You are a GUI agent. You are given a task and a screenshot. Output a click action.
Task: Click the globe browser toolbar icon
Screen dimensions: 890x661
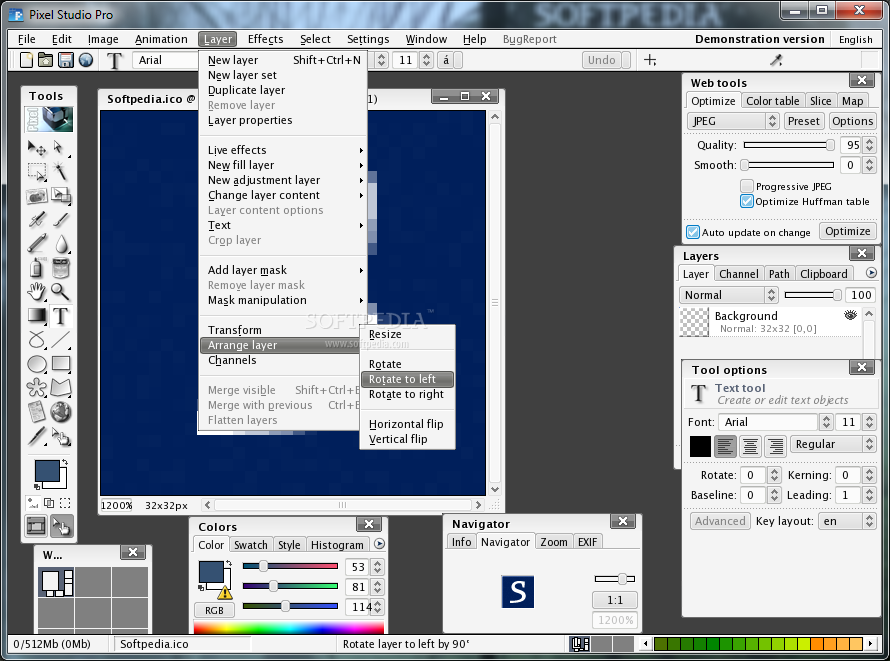pyautogui.click(x=86, y=60)
